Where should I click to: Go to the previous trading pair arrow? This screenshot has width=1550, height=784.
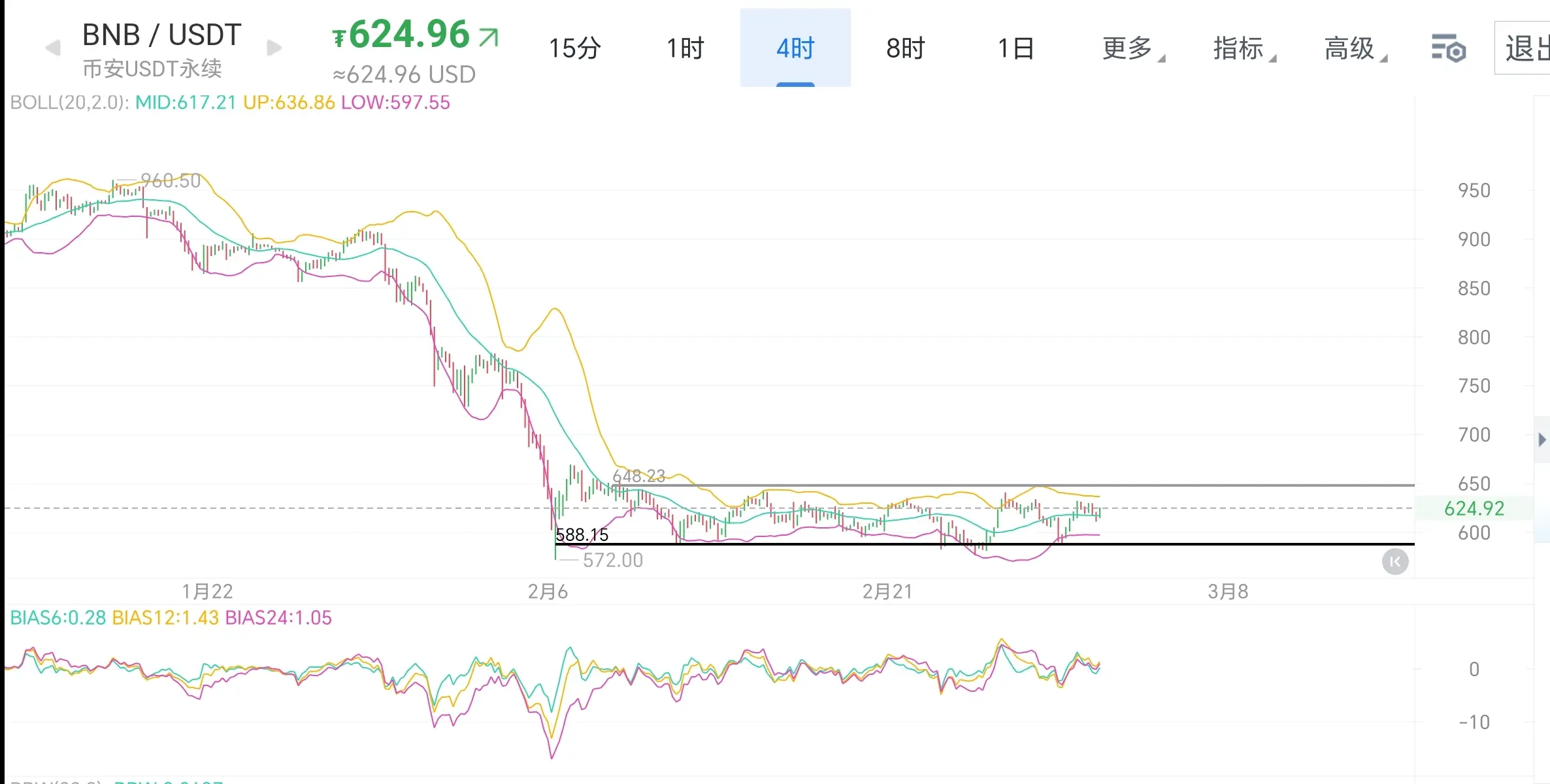coord(53,48)
